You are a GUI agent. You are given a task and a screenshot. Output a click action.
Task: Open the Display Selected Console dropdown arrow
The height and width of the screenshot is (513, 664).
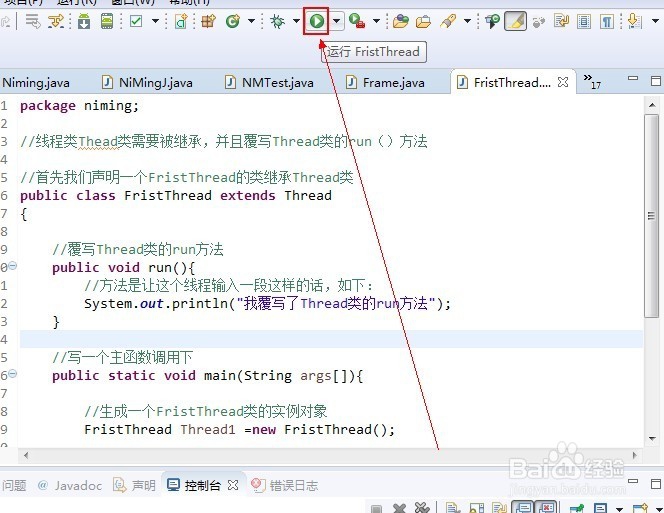619,509
